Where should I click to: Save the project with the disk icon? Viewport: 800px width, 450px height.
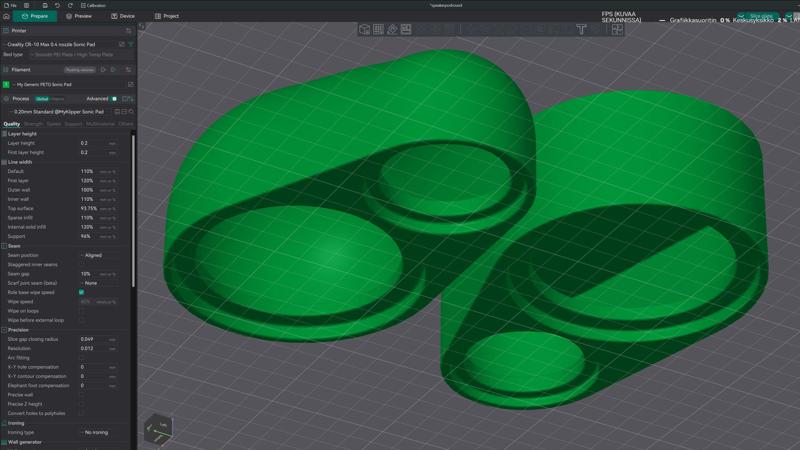pyautogui.click(x=45, y=5)
